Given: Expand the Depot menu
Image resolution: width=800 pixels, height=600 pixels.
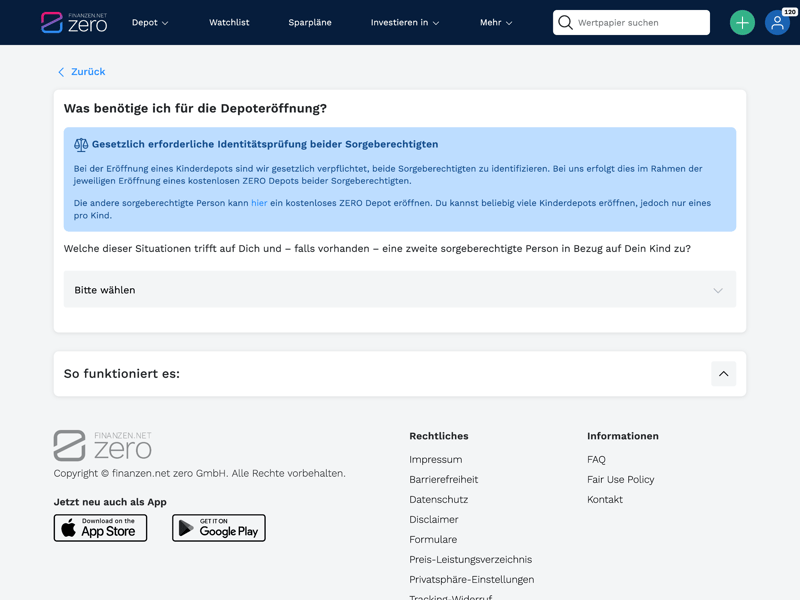Looking at the screenshot, I should click(x=150, y=22).
